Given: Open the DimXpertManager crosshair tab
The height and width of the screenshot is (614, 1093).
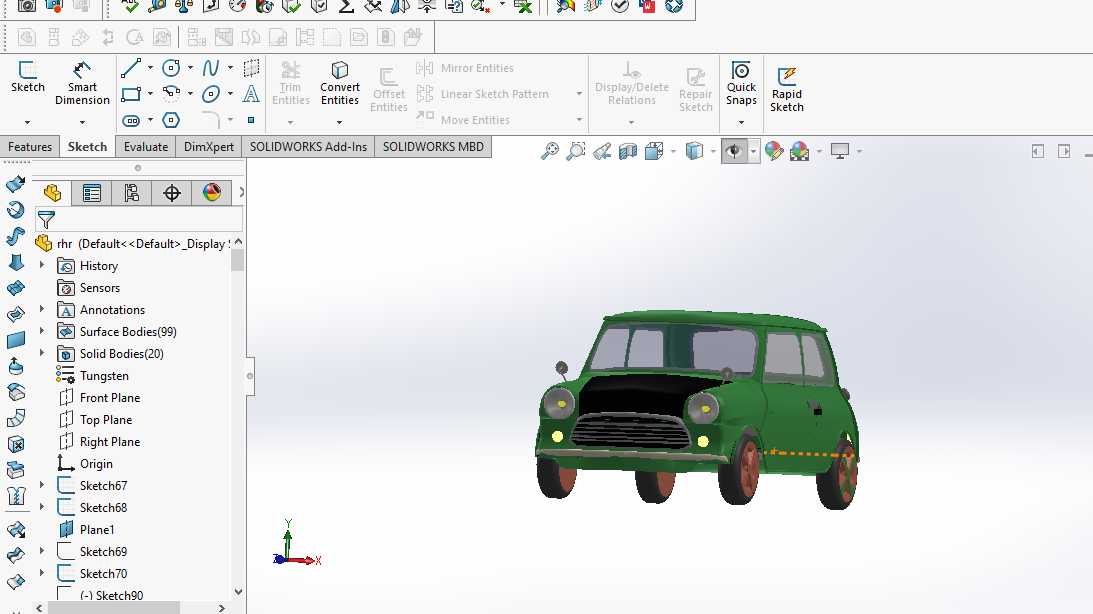Looking at the screenshot, I should click(x=171, y=192).
